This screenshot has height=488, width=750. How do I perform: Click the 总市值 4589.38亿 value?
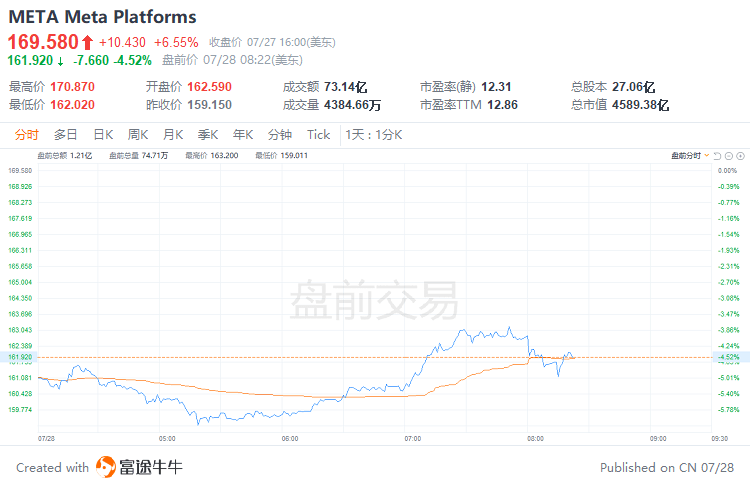(x=640, y=105)
